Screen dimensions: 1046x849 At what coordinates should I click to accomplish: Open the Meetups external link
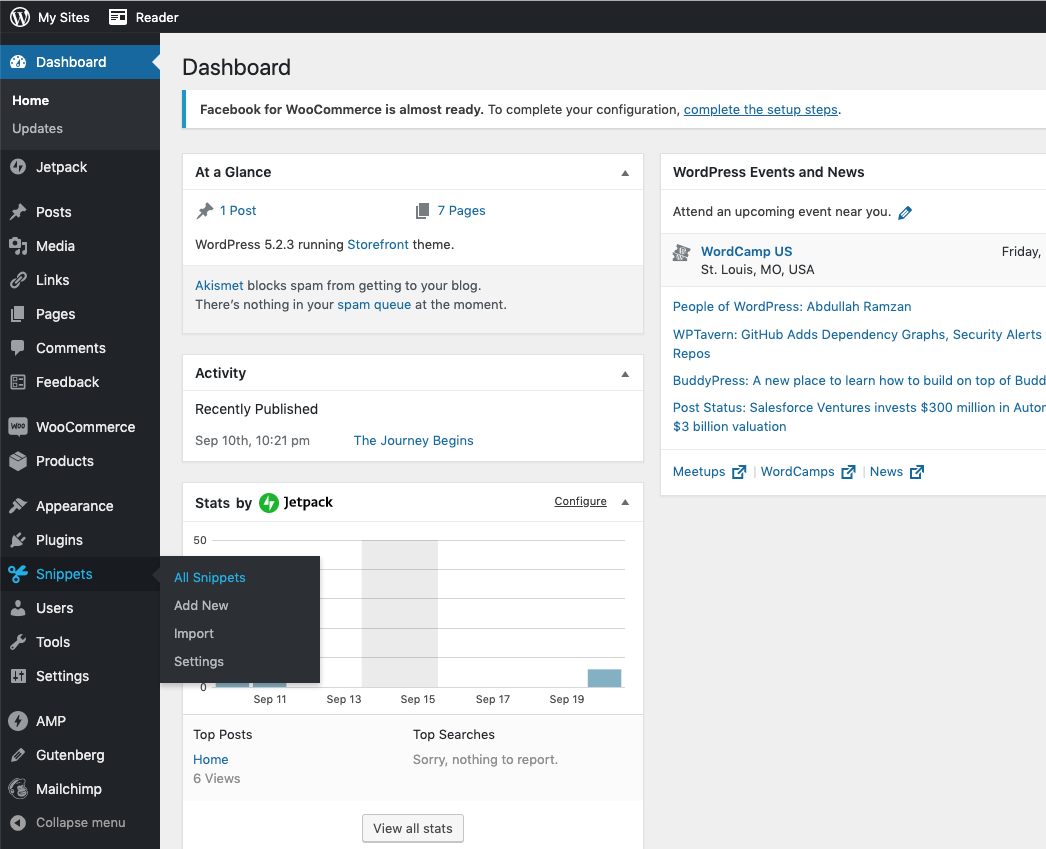[x=709, y=472]
